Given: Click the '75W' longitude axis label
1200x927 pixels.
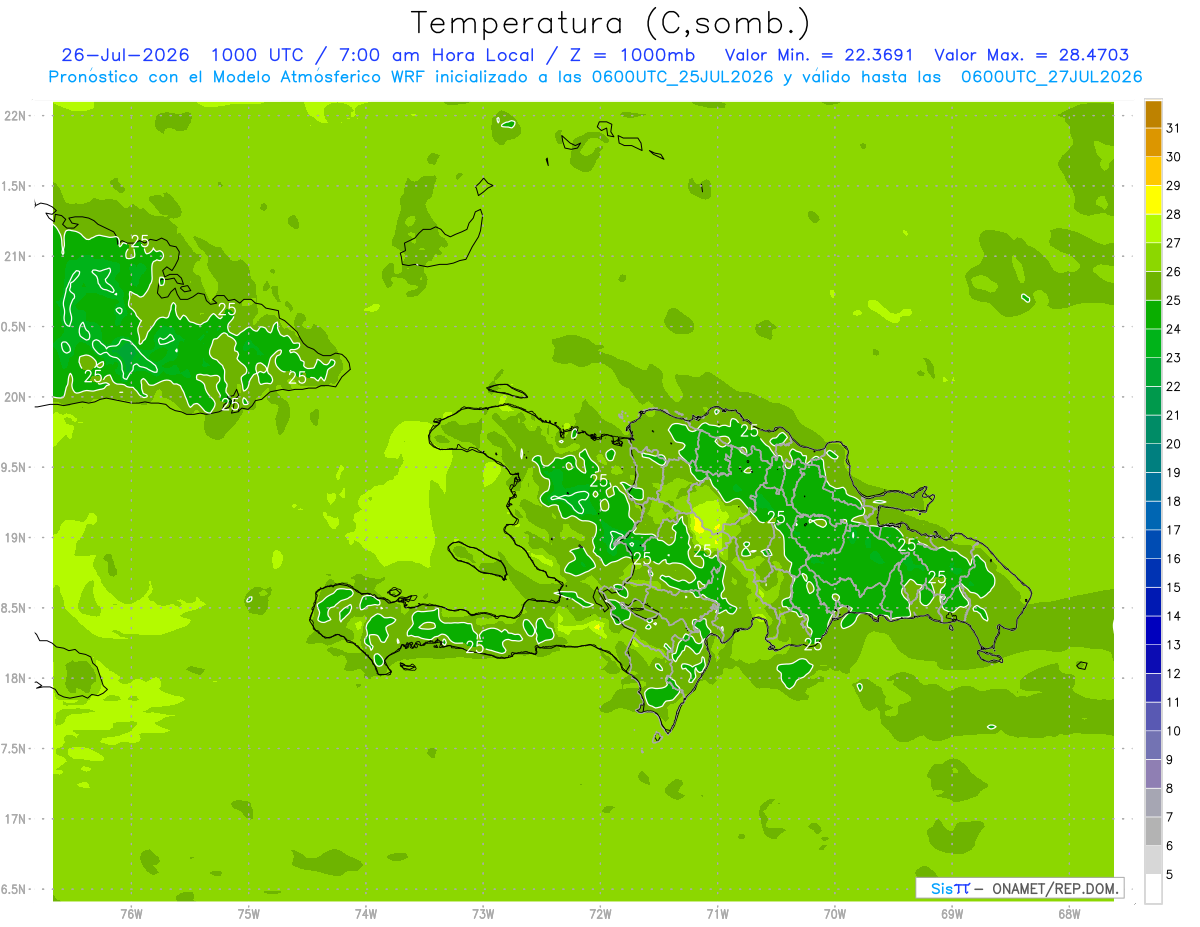Looking at the screenshot, I should point(248,914).
